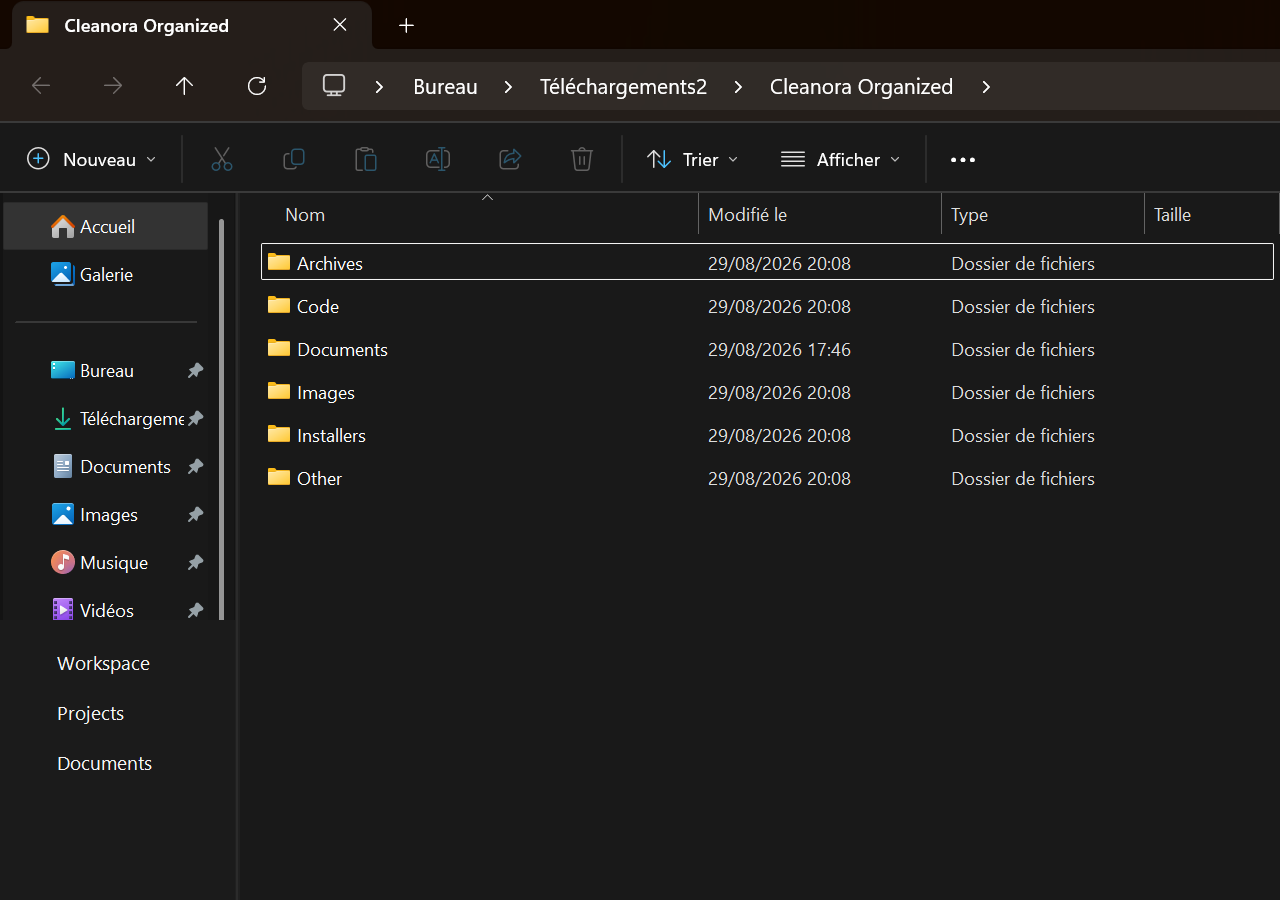
Task: Unpin Musique using its pin icon
Action: point(196,563)
